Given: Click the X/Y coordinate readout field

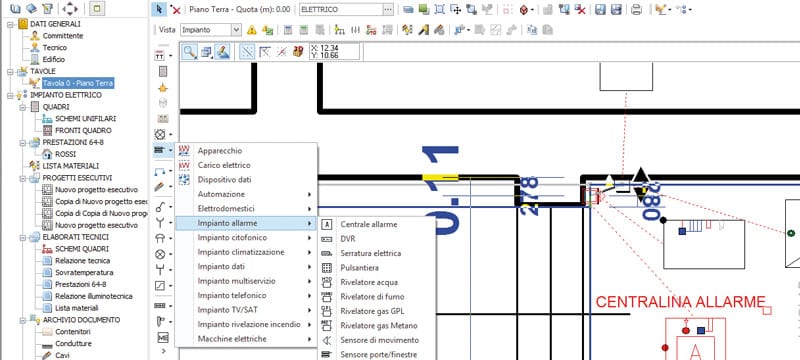Looking at the screenshot, I should click(334, 52).
